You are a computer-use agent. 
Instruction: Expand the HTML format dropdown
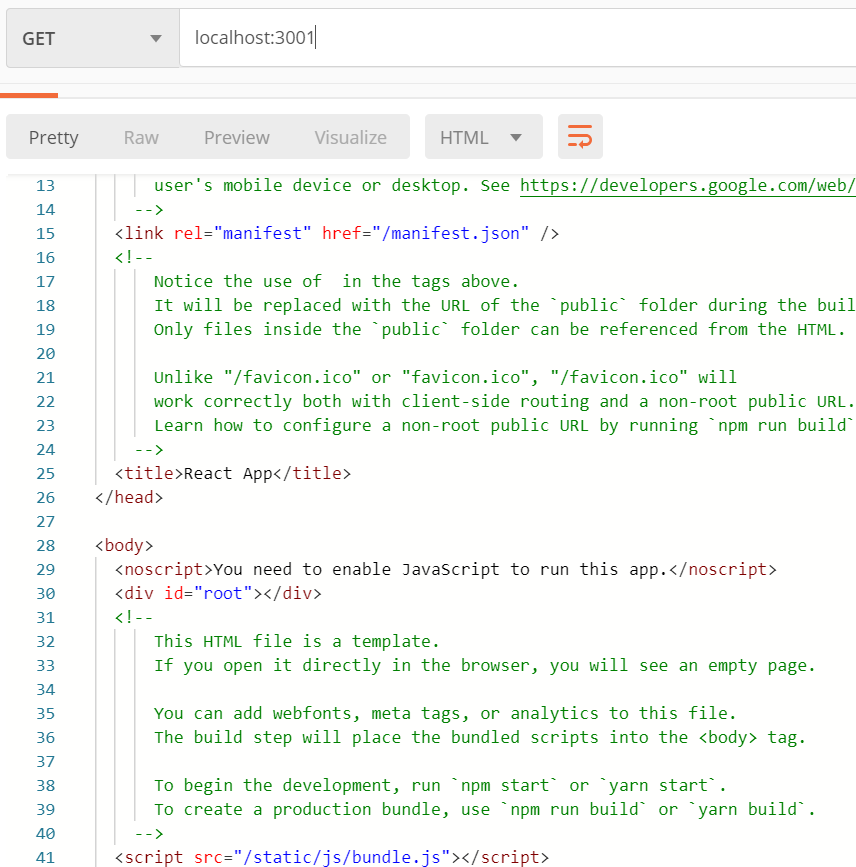pyautogui.click(x=483, y=137)
